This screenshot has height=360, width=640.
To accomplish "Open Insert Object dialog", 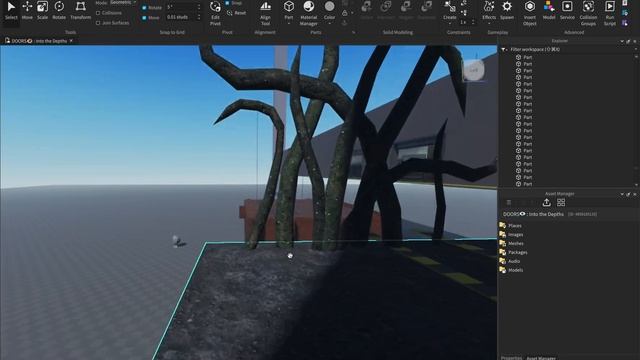I will pyautogui.click(x=530, y=13).
